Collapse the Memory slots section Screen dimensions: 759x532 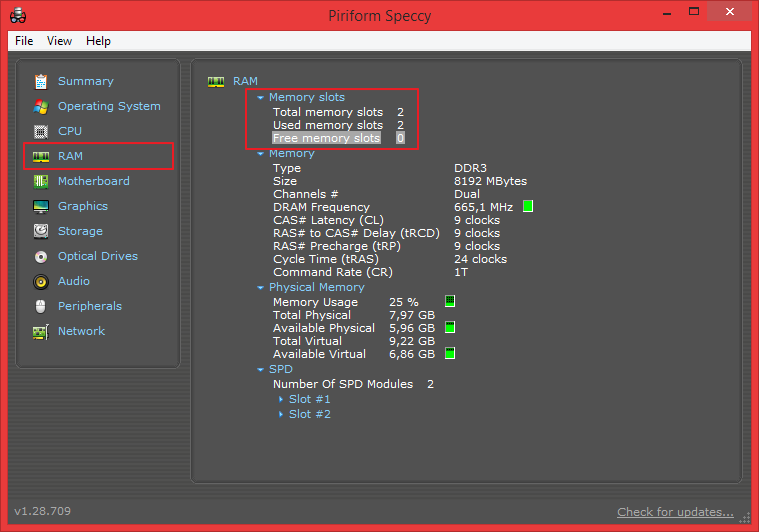point(260,98)
